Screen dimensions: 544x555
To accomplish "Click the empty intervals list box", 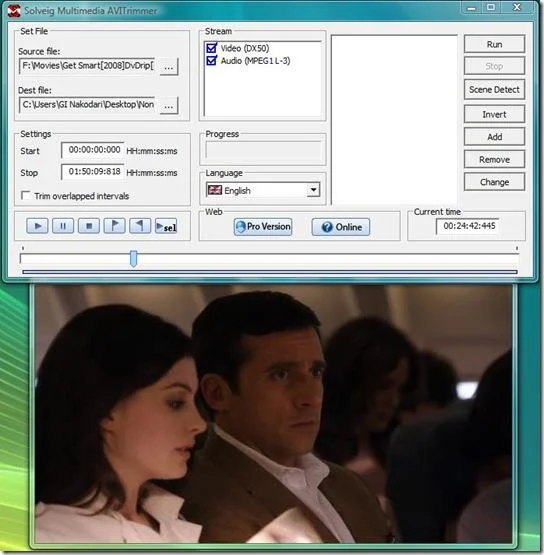I will click(394, 120).
